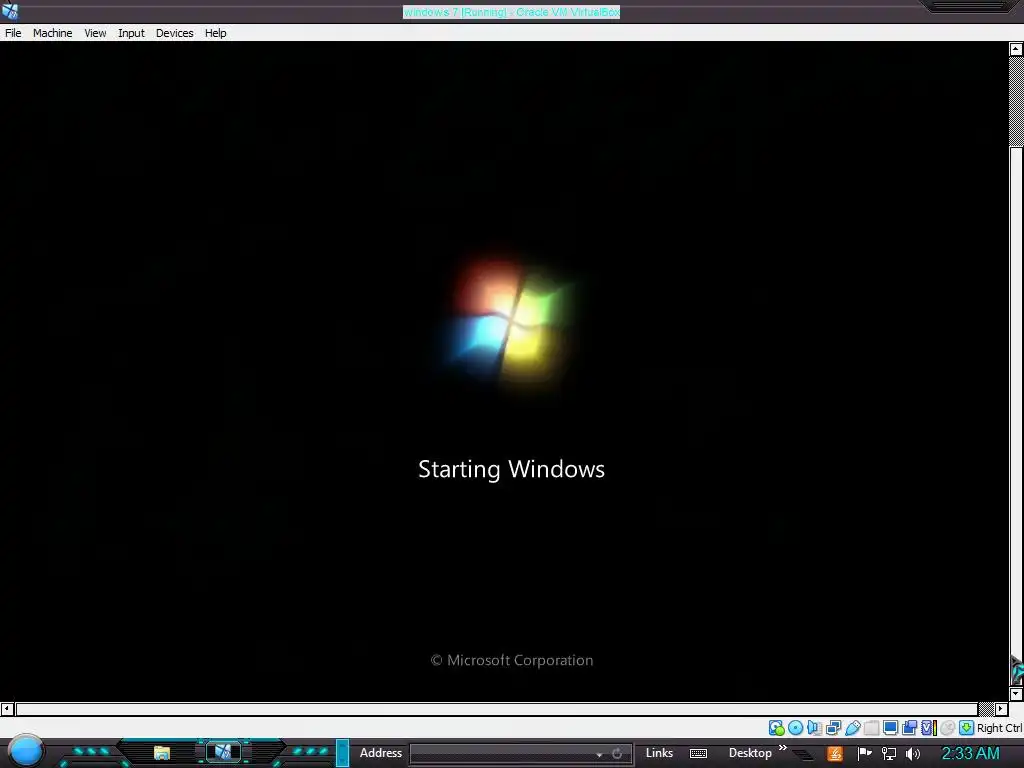Click the recording status icon
This screenshot has height=768, width=1024.
[x=909, y=728]
